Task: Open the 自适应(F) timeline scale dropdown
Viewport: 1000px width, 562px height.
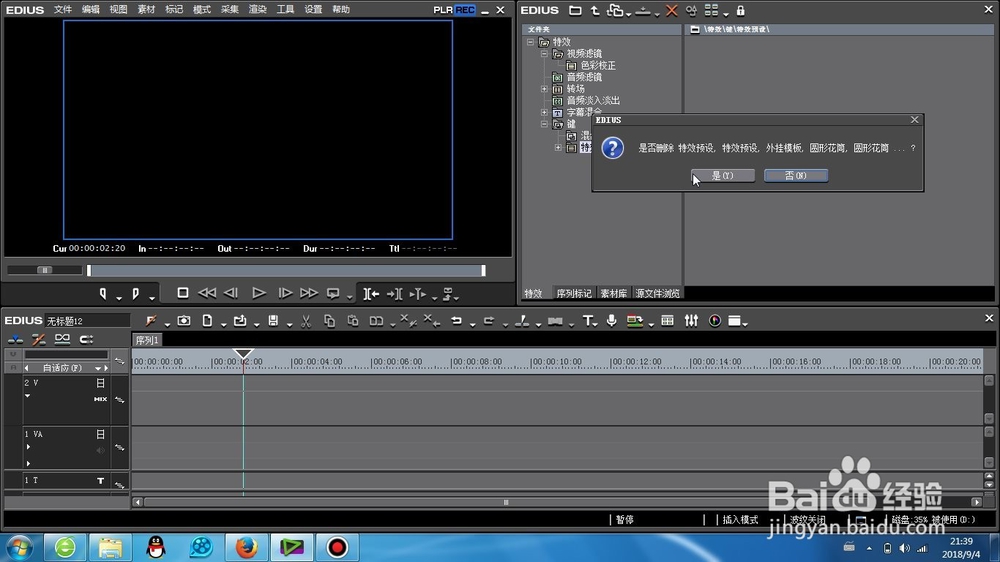Action: [x=98, y=368]
